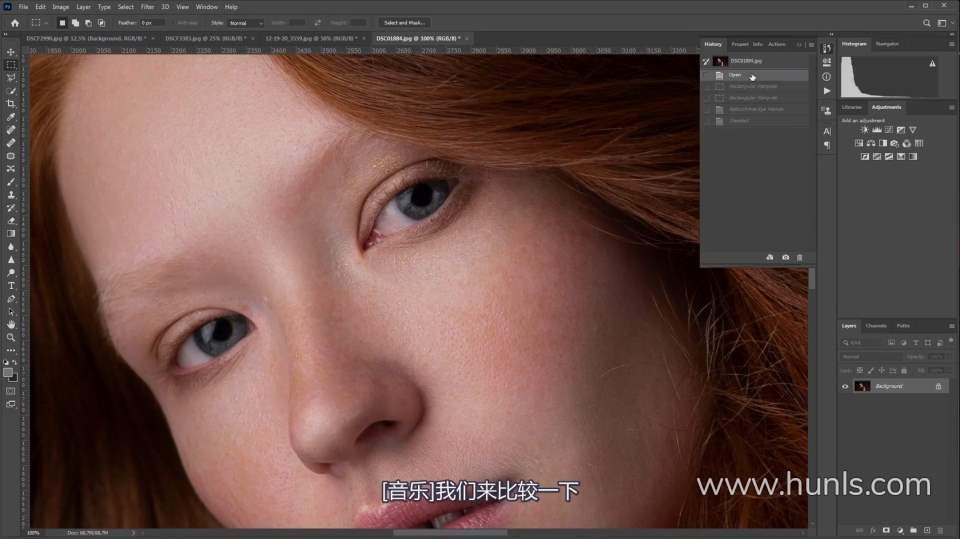
Task: Open Adjustments panel flyout menu
Action: click(x=951, y=107)
